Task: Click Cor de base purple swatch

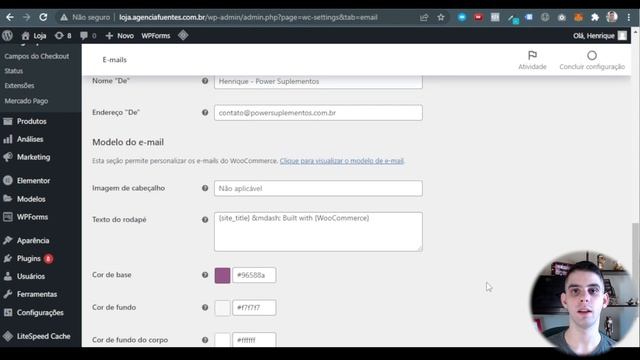Action: 222,275
